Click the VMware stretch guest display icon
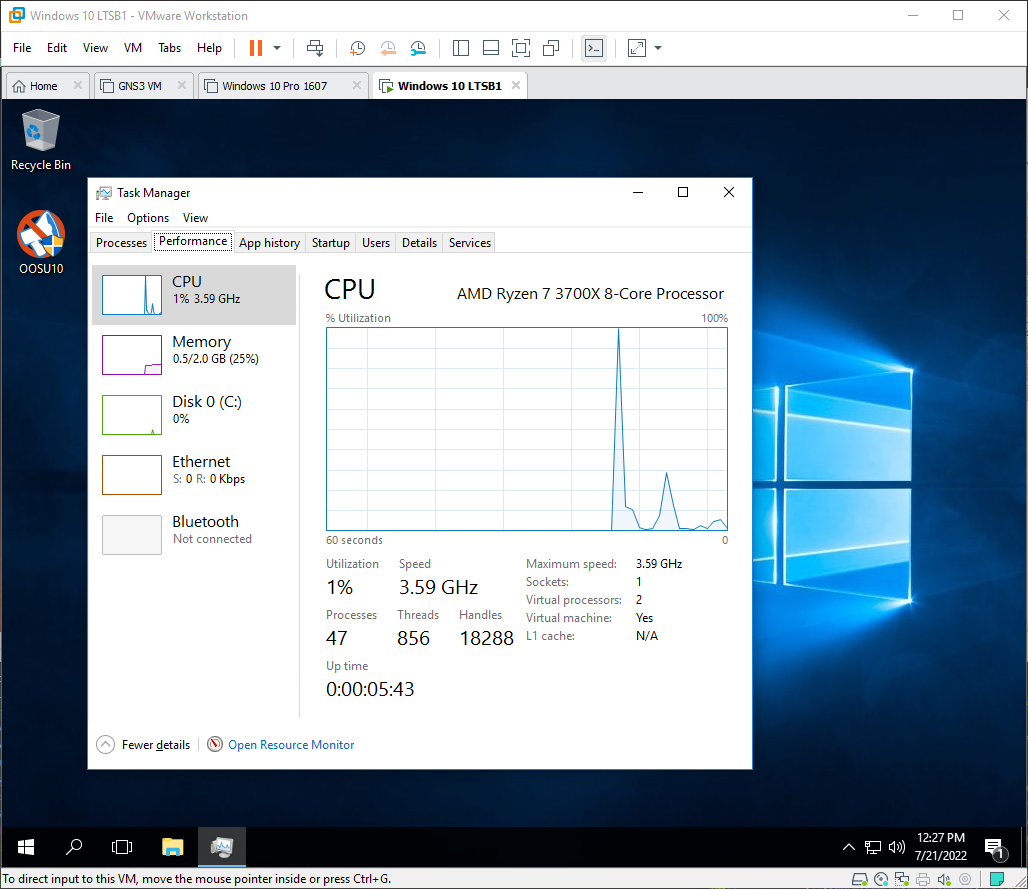Screen dimensions: 1028x889 637,48
